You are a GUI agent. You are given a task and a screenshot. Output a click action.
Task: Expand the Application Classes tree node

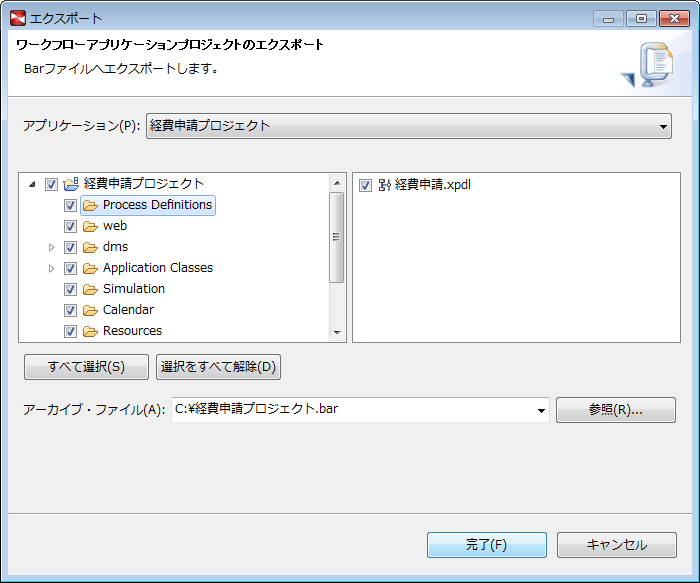click(51, 268)
